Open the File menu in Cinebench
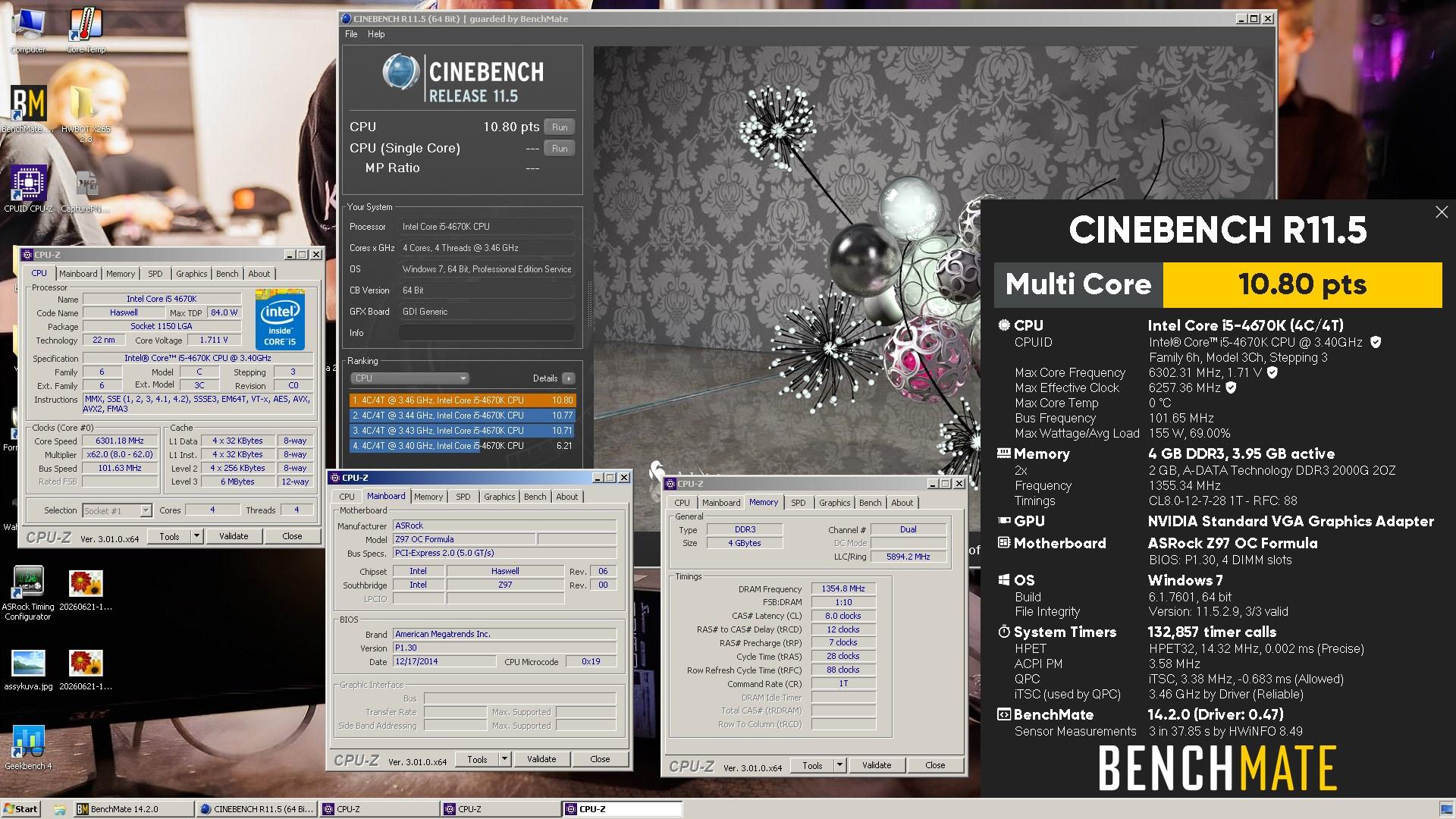This screenshot has width=1456, height=819. (x=351, y=34)
